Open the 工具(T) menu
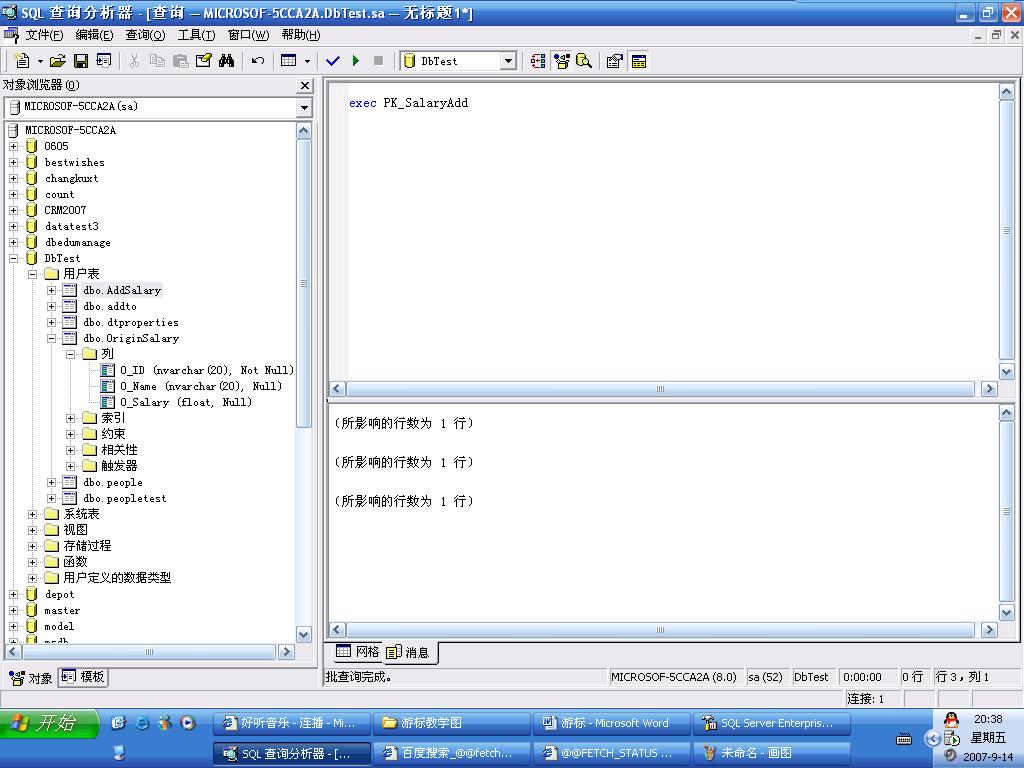This screenshot has height=768, width=1024. [197, 35]
